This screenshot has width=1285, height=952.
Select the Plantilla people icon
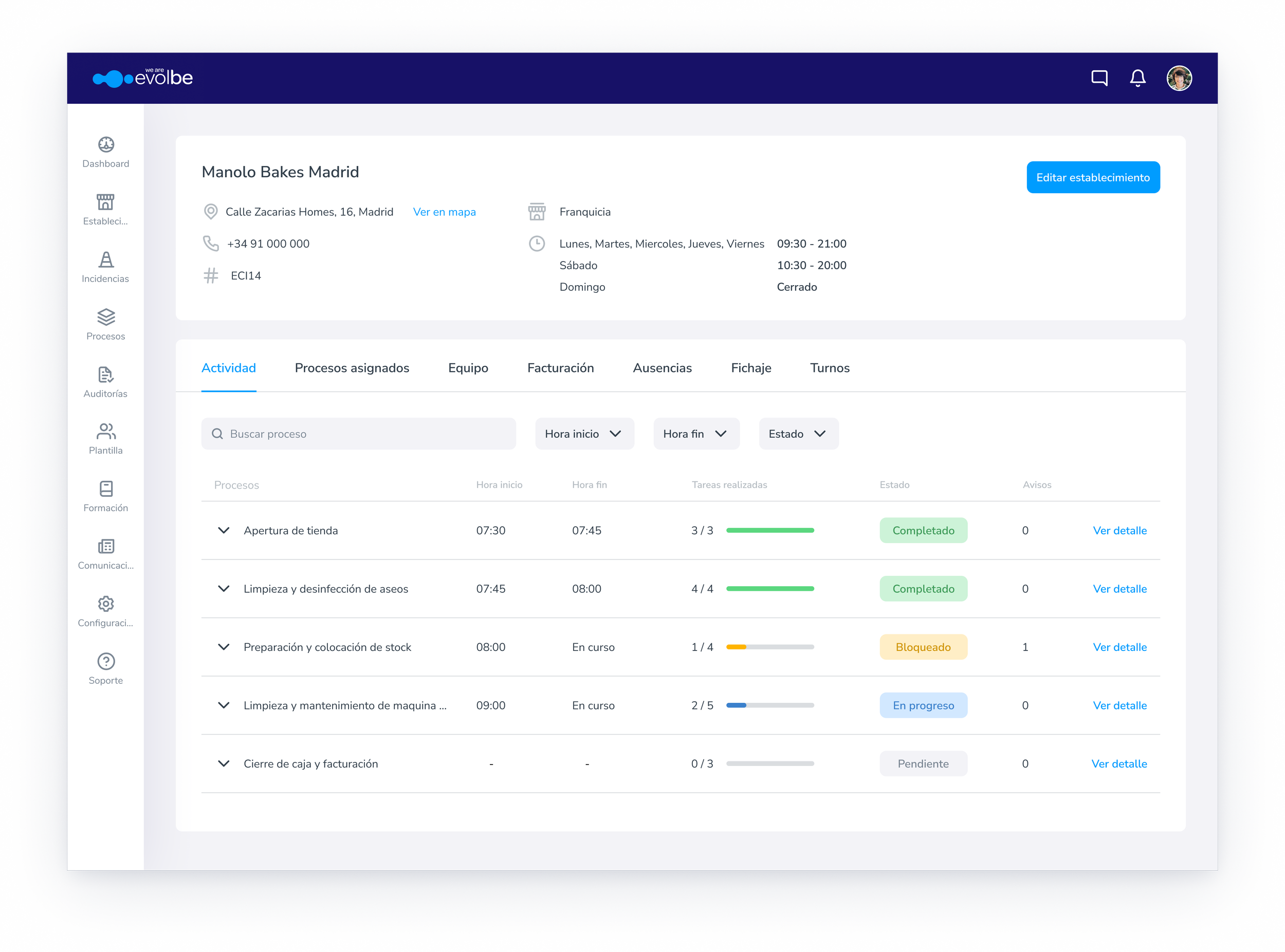[x=106, y=431]
